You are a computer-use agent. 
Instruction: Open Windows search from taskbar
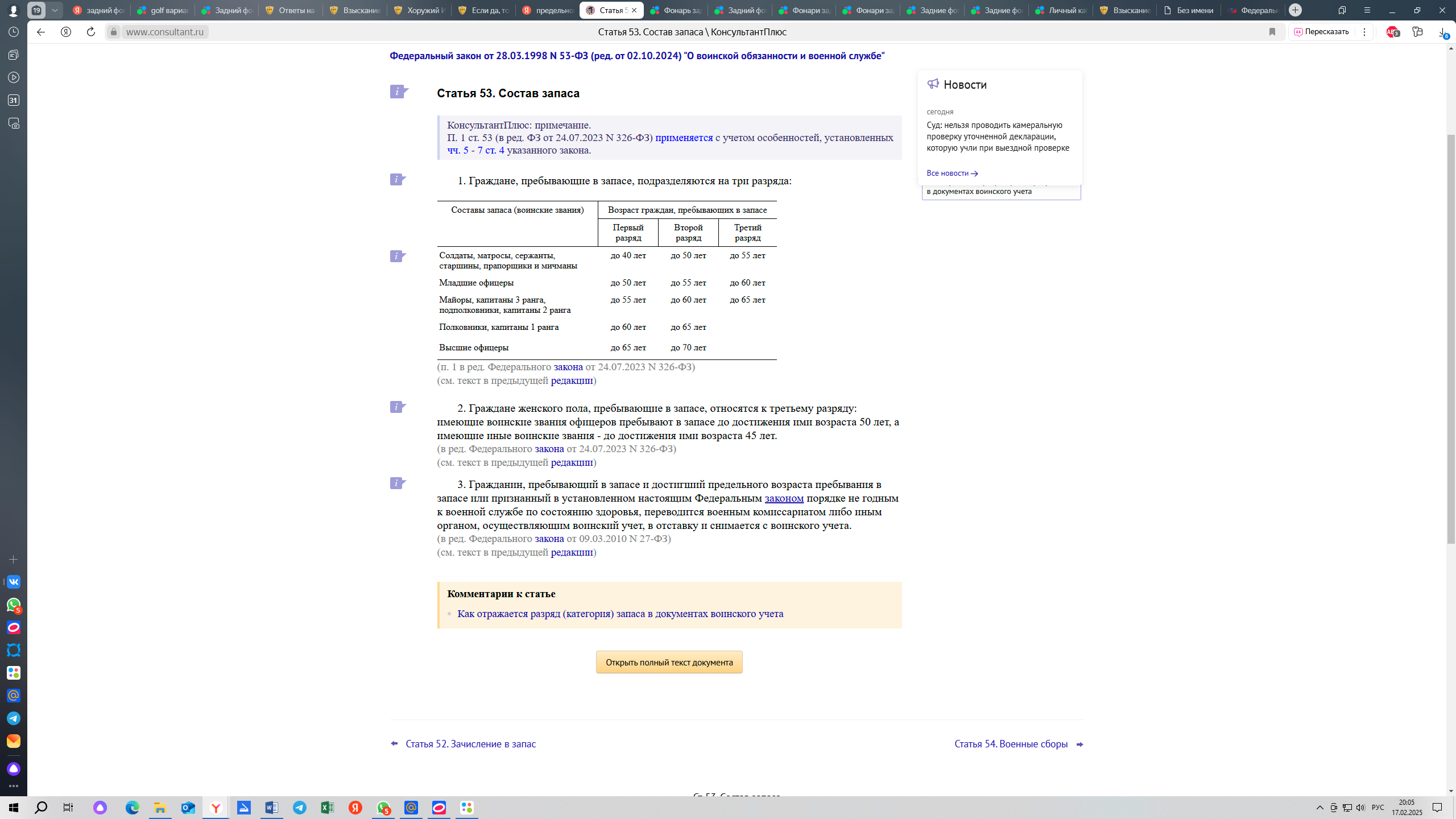[41, 808]
